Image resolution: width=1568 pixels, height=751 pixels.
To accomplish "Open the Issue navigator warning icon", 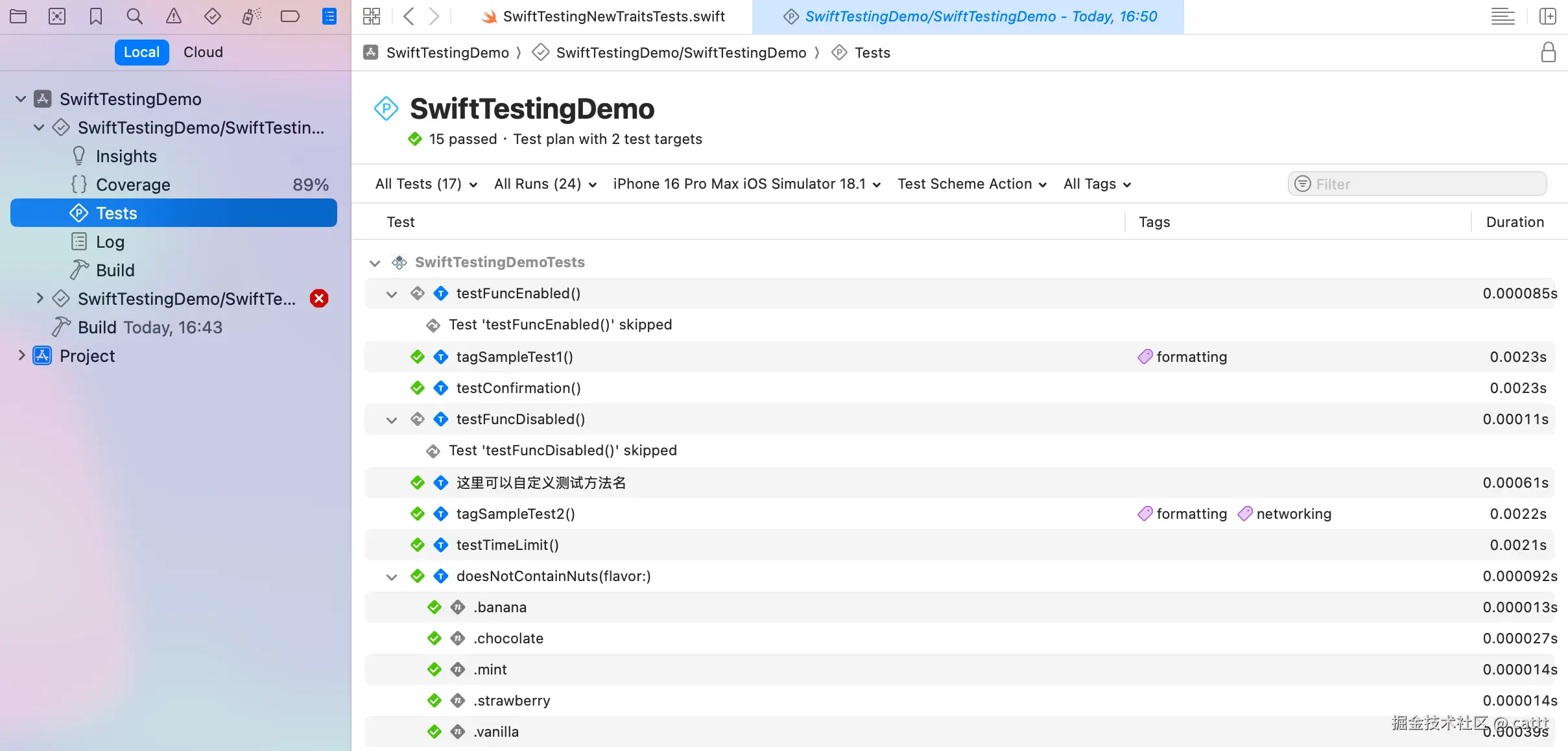I will (174, 16).
